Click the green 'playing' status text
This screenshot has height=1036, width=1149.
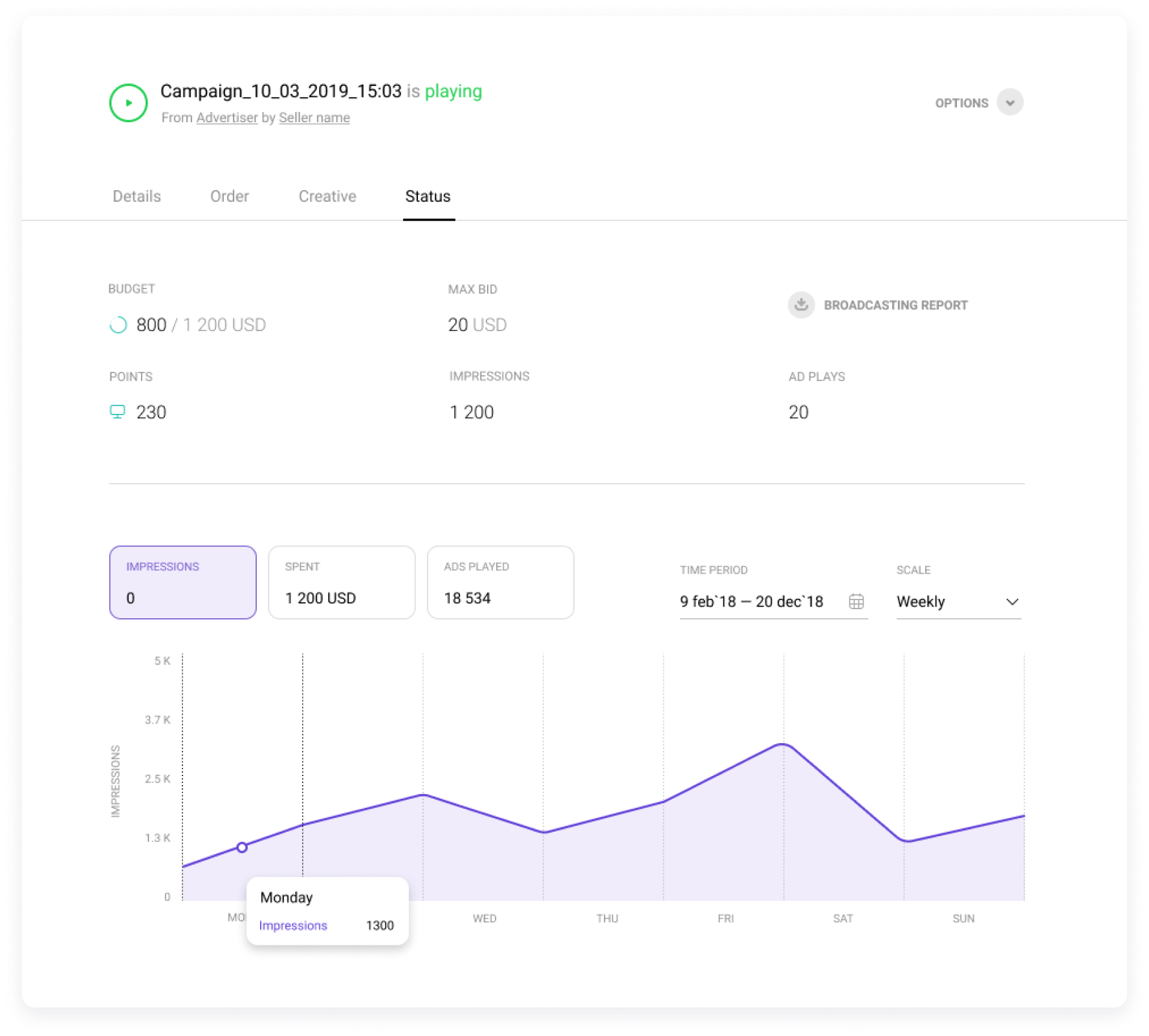pos(454,92)
